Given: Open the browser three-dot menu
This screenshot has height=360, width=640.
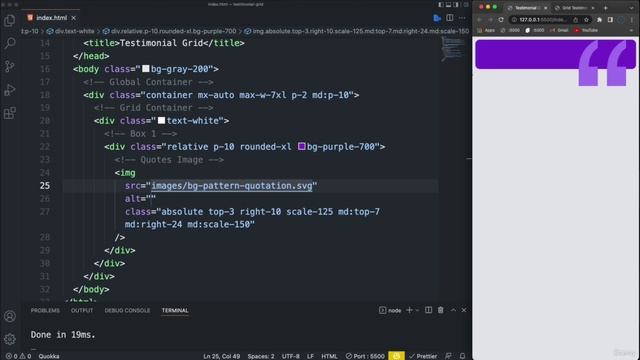Looking at the screenshot, I should [632, 20].
